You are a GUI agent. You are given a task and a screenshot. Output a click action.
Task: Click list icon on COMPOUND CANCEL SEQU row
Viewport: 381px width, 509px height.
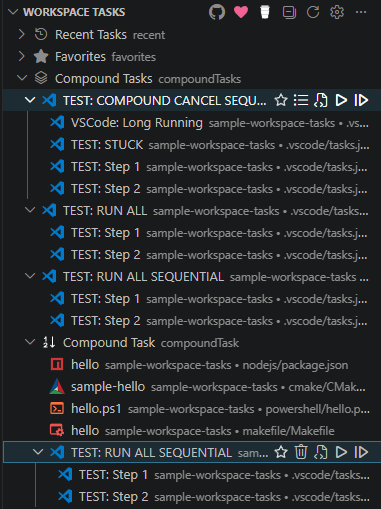(301, 100)
